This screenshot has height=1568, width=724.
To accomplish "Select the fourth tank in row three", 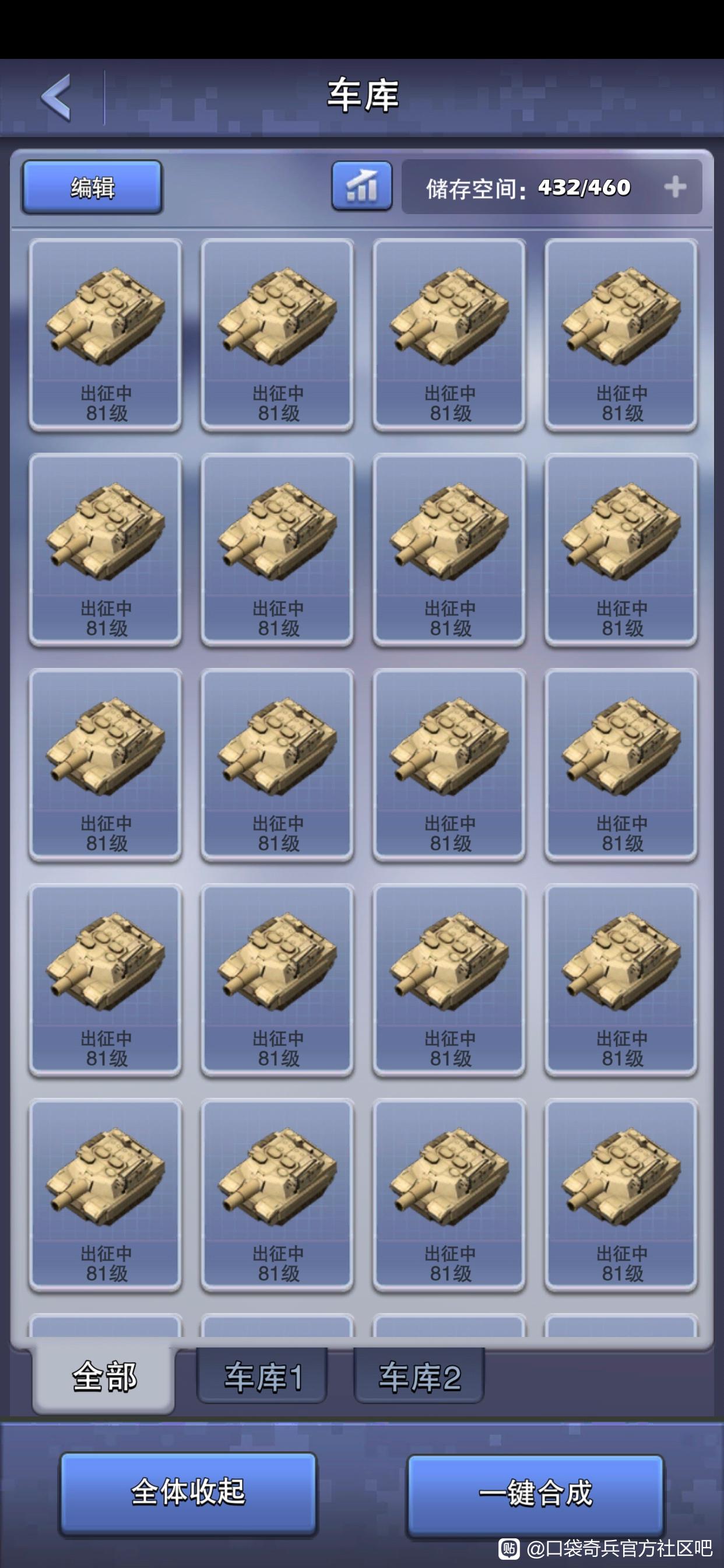I will pos(621,765).
